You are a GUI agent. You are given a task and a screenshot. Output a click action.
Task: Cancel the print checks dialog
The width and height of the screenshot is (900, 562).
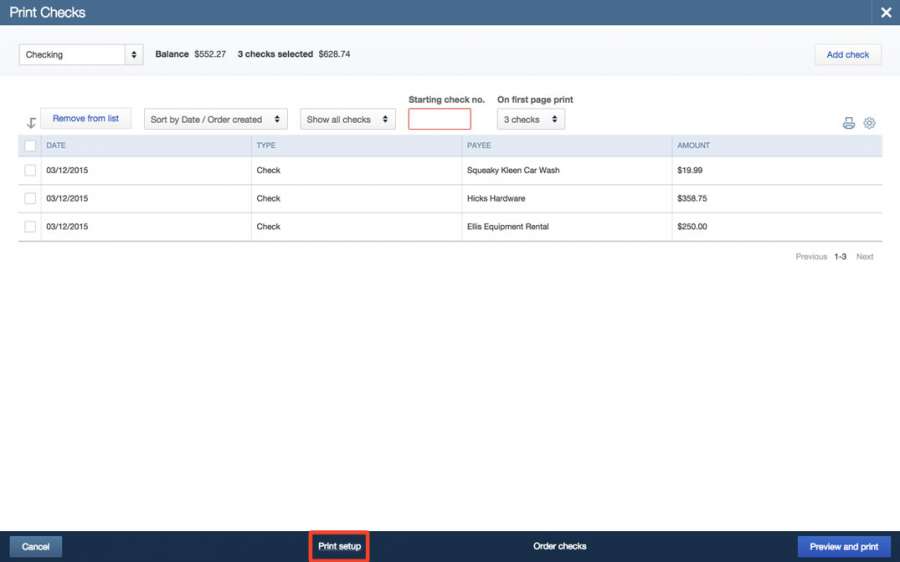pyautogui.click(x=36, y=547)
